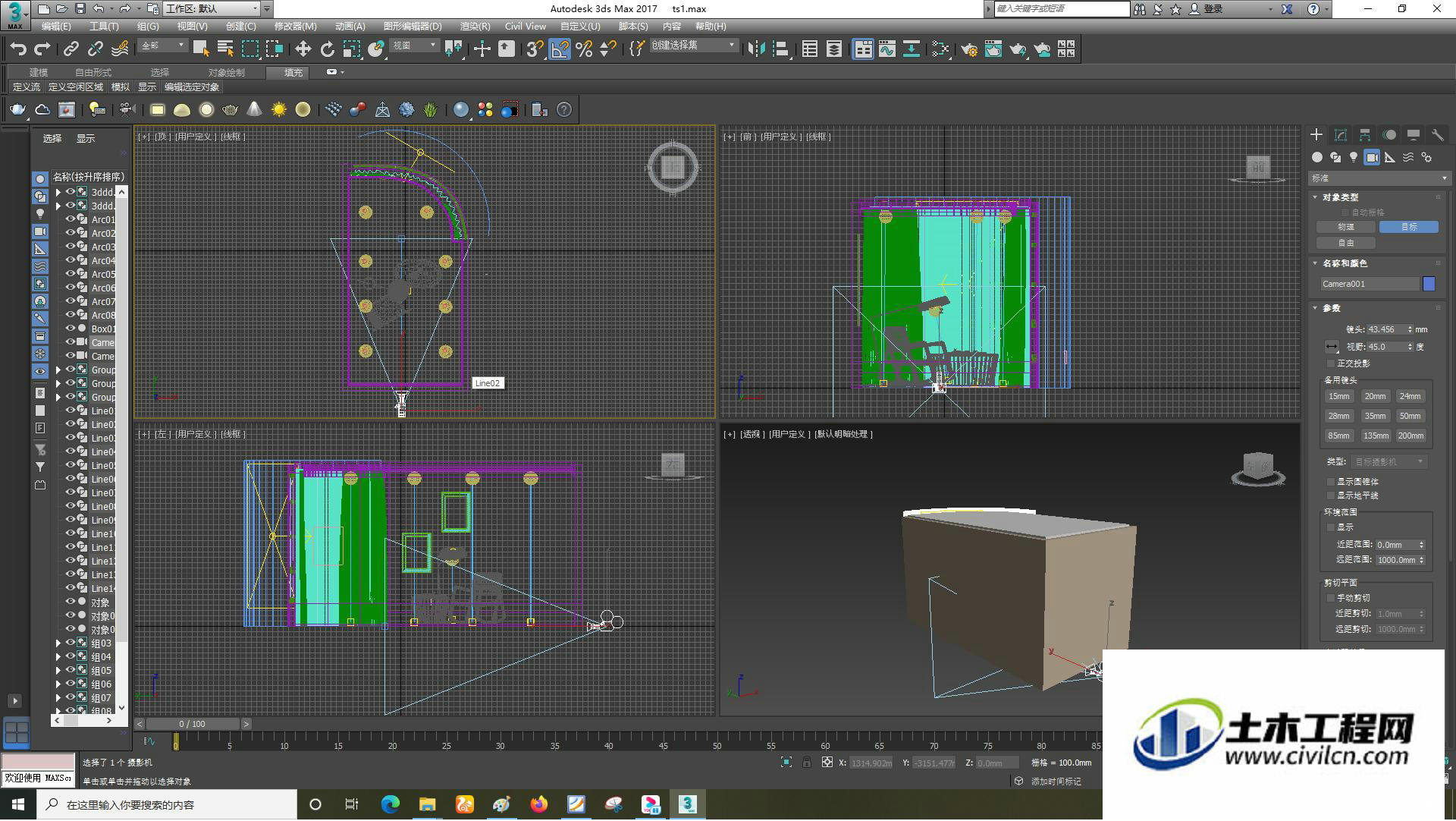Enable 显示圆锥体 checkbox
Image resolution: width=1456 pixels, height=821 pixels.
[1331, 482]
